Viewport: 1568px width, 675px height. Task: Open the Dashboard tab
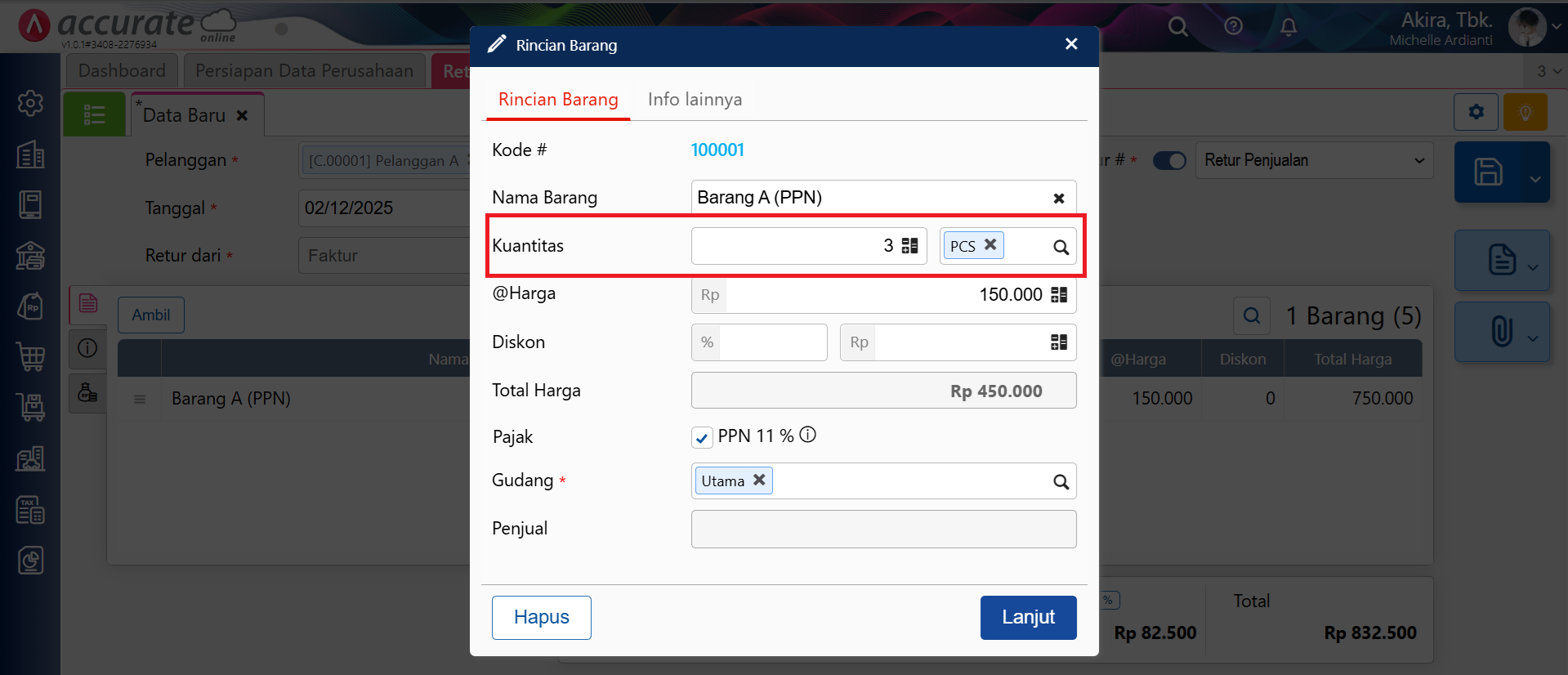pyautogui.click(x=122, y=71)
